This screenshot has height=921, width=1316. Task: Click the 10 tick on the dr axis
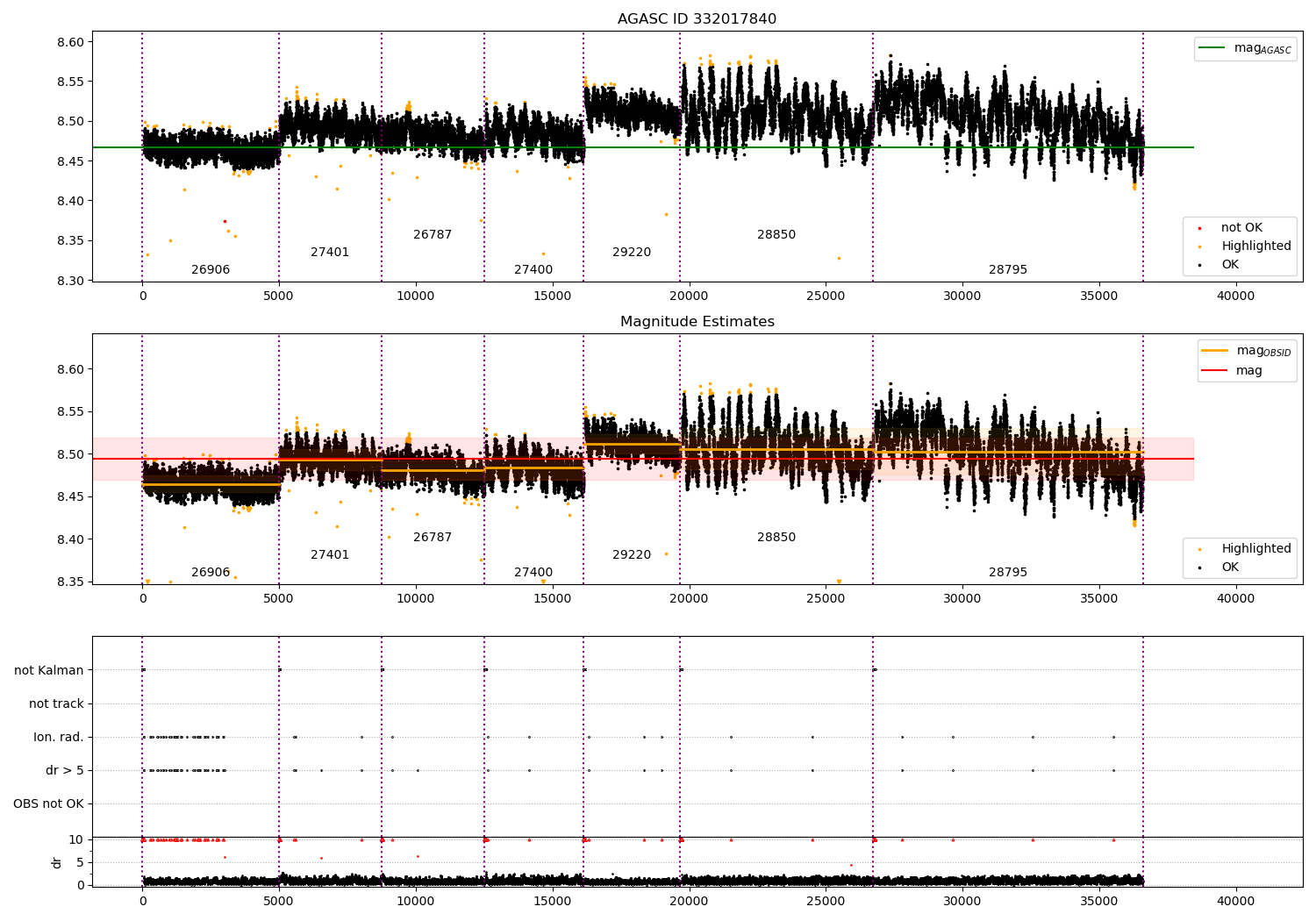[76, 840]
